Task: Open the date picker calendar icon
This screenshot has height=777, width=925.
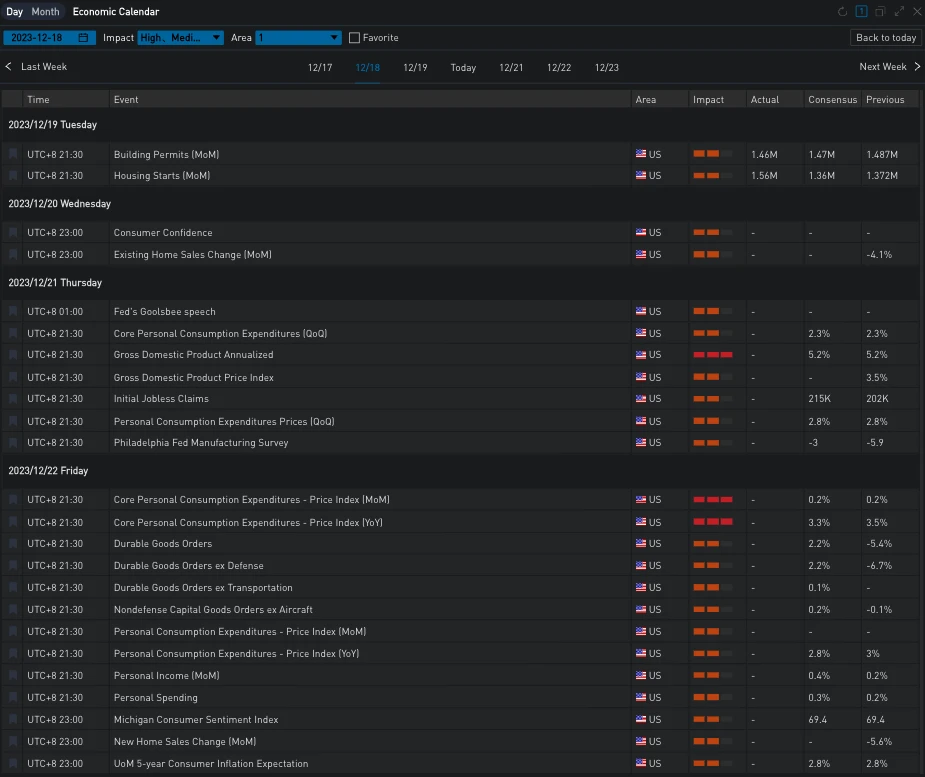Action: coord(83,38)
